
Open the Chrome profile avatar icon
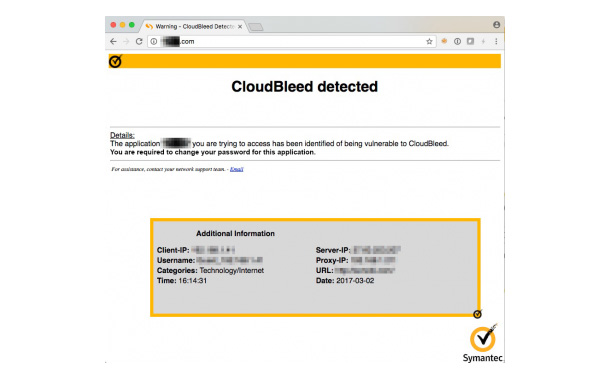pos(496,25)
